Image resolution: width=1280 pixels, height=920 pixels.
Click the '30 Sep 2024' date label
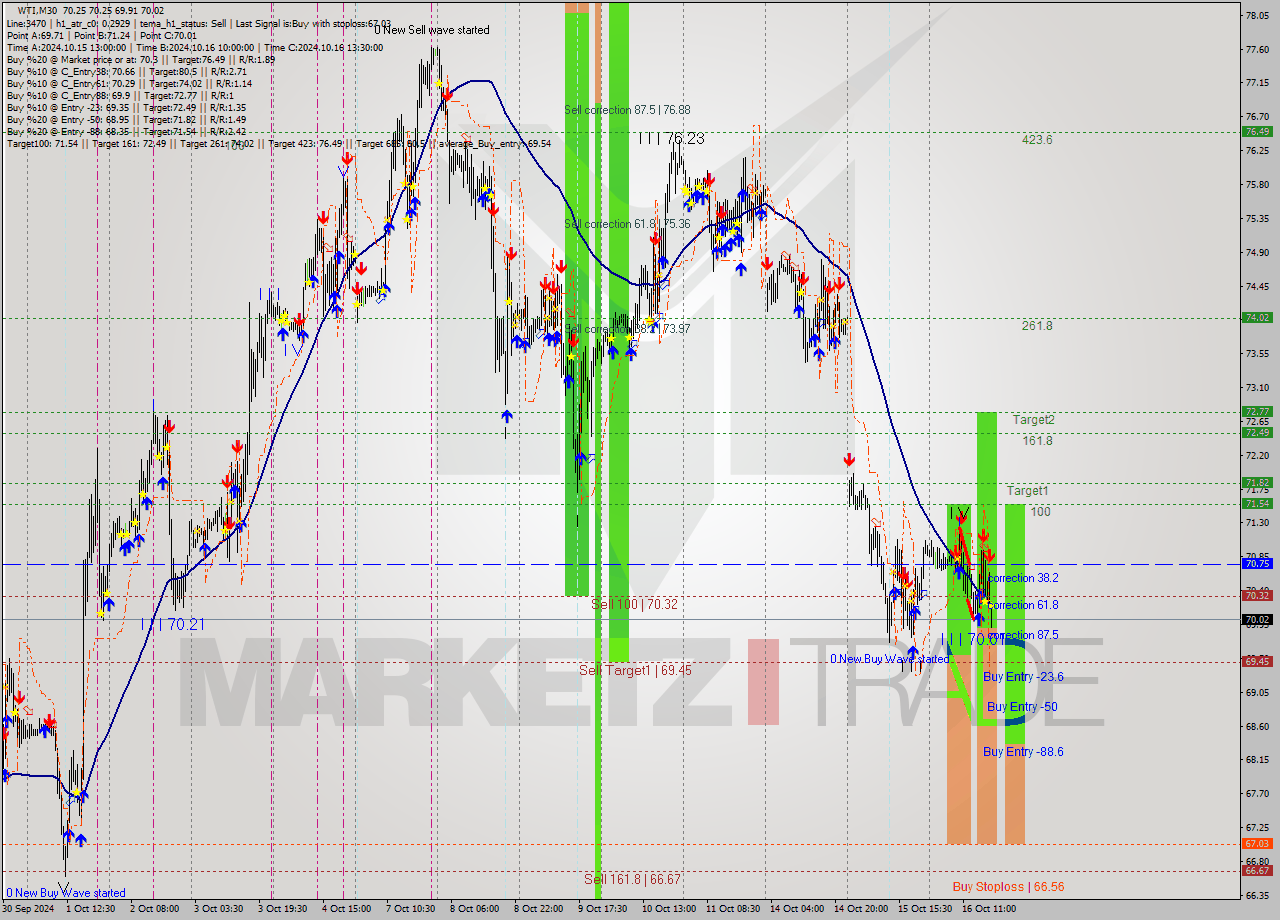click(x=30, y=909)
